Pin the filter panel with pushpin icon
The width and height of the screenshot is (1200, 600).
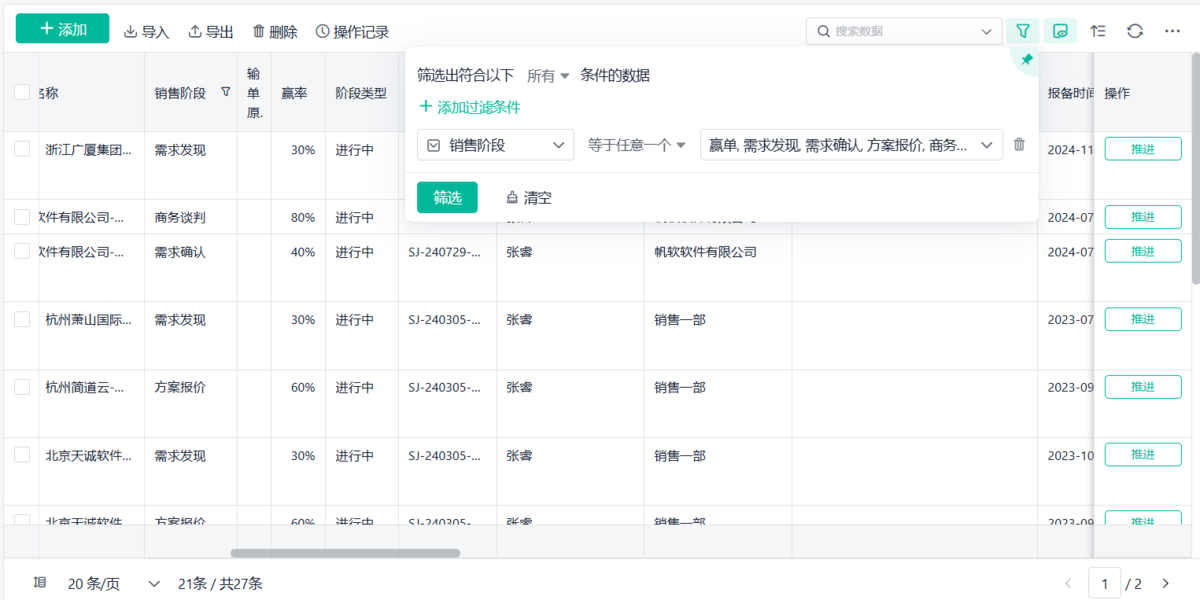pos(1026,60)
